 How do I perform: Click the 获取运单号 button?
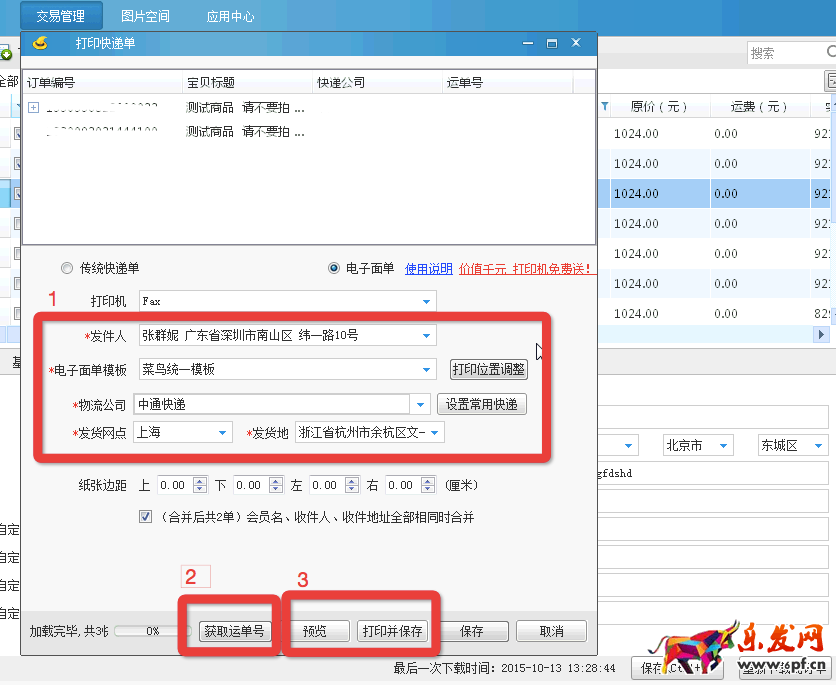235,631
